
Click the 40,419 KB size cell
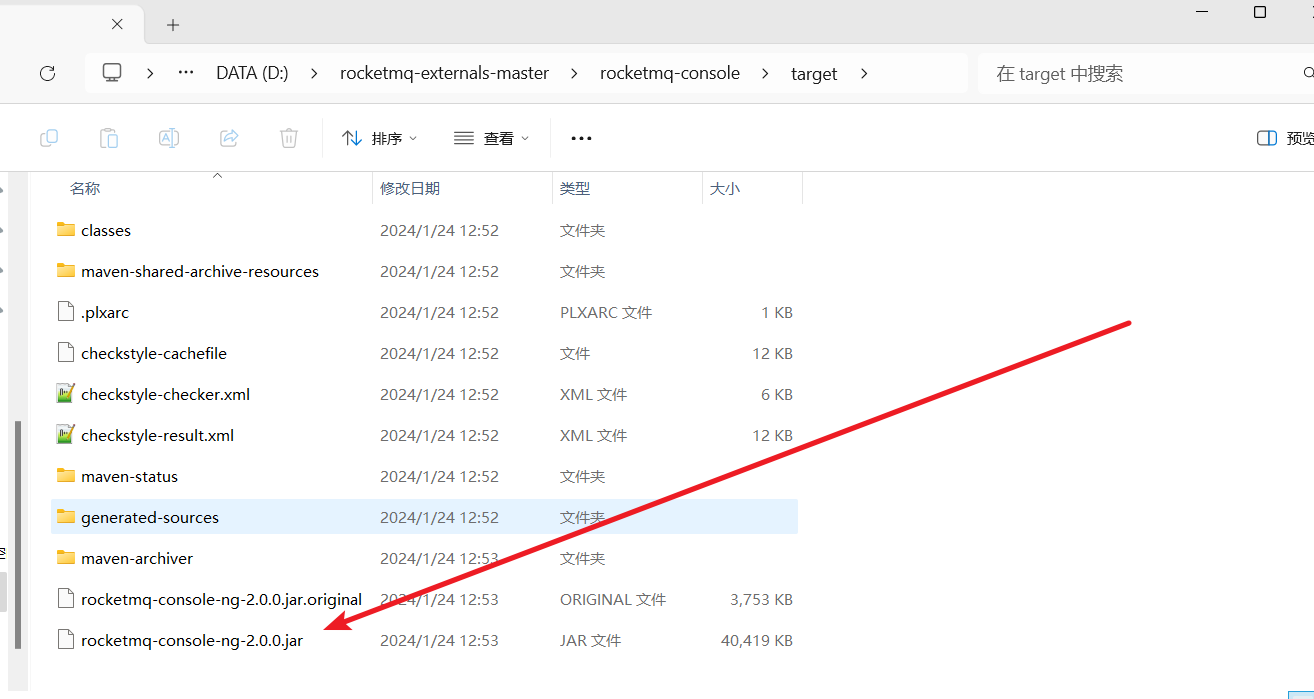point(756,640)
